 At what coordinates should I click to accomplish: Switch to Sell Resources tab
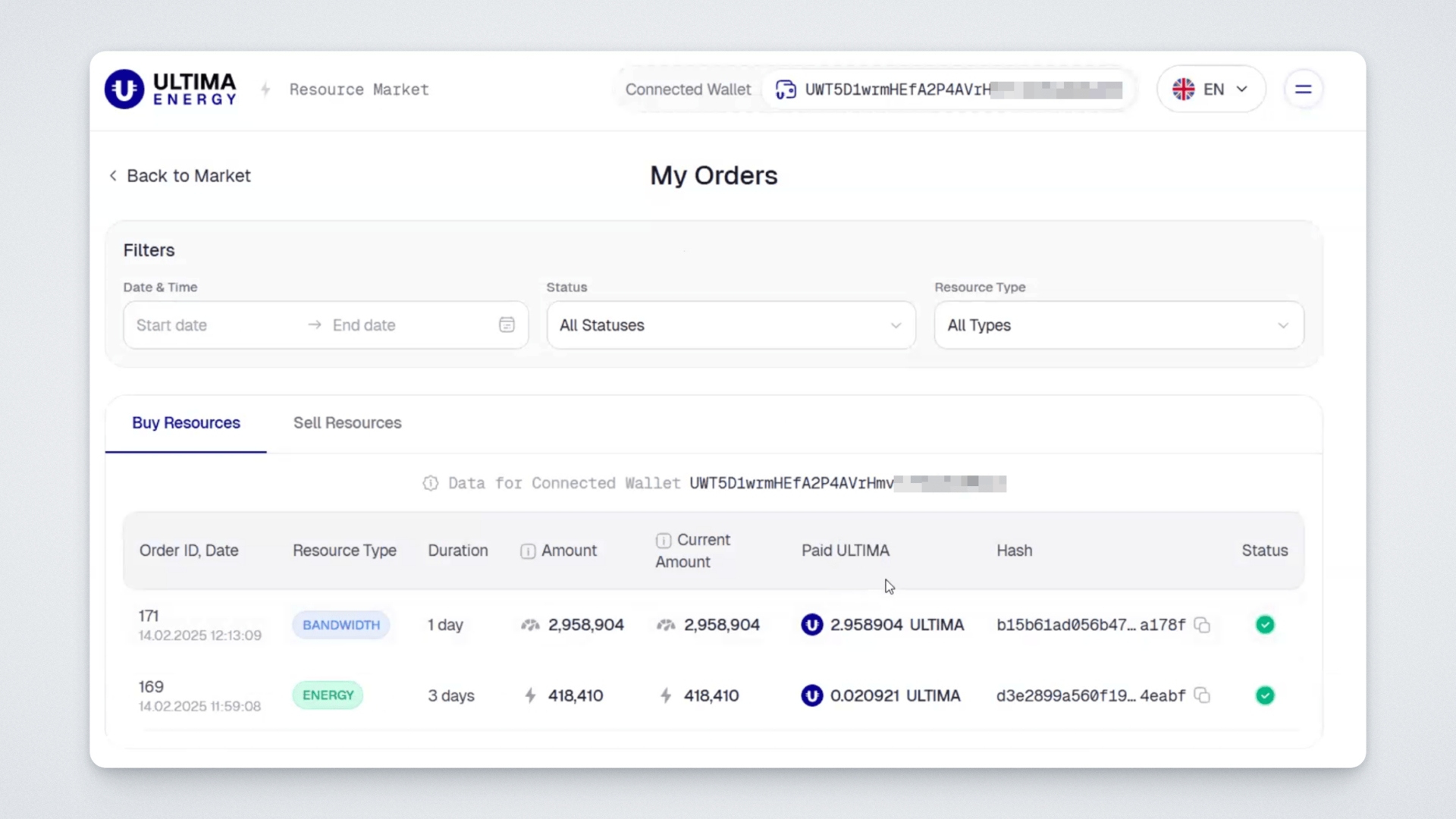[347, 423]
